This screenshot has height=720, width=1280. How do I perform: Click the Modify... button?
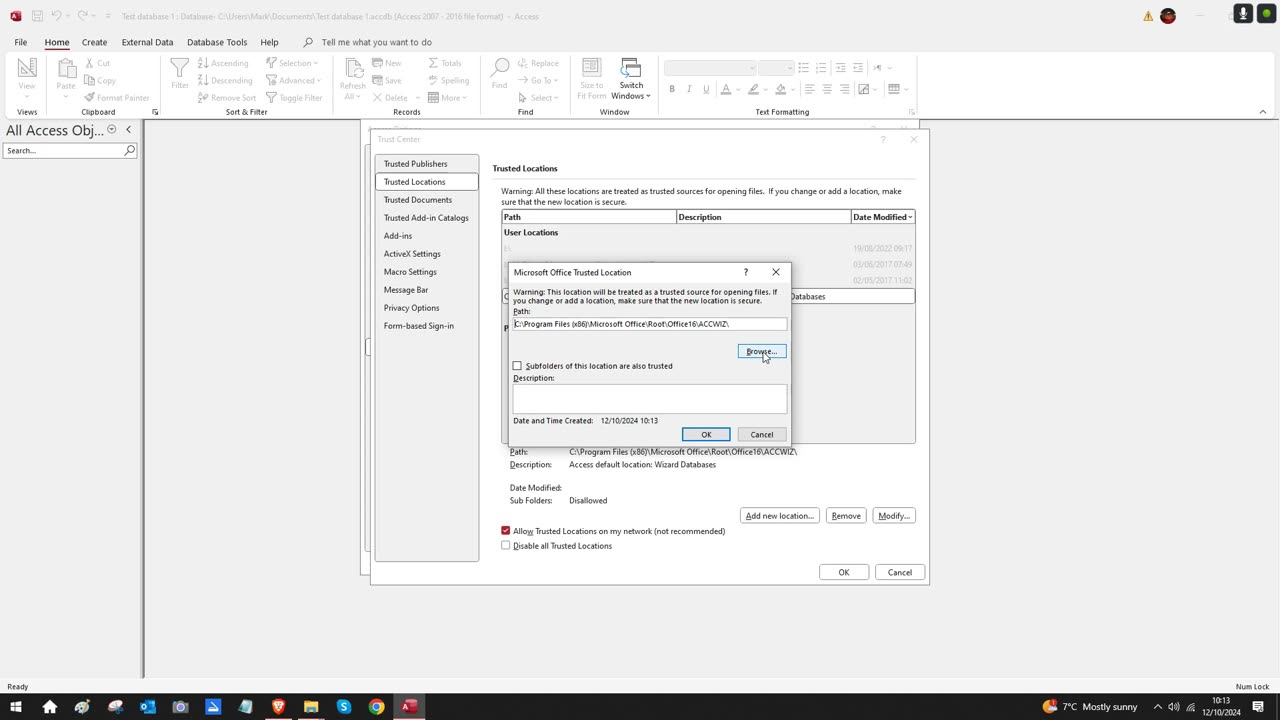[893, 516]
